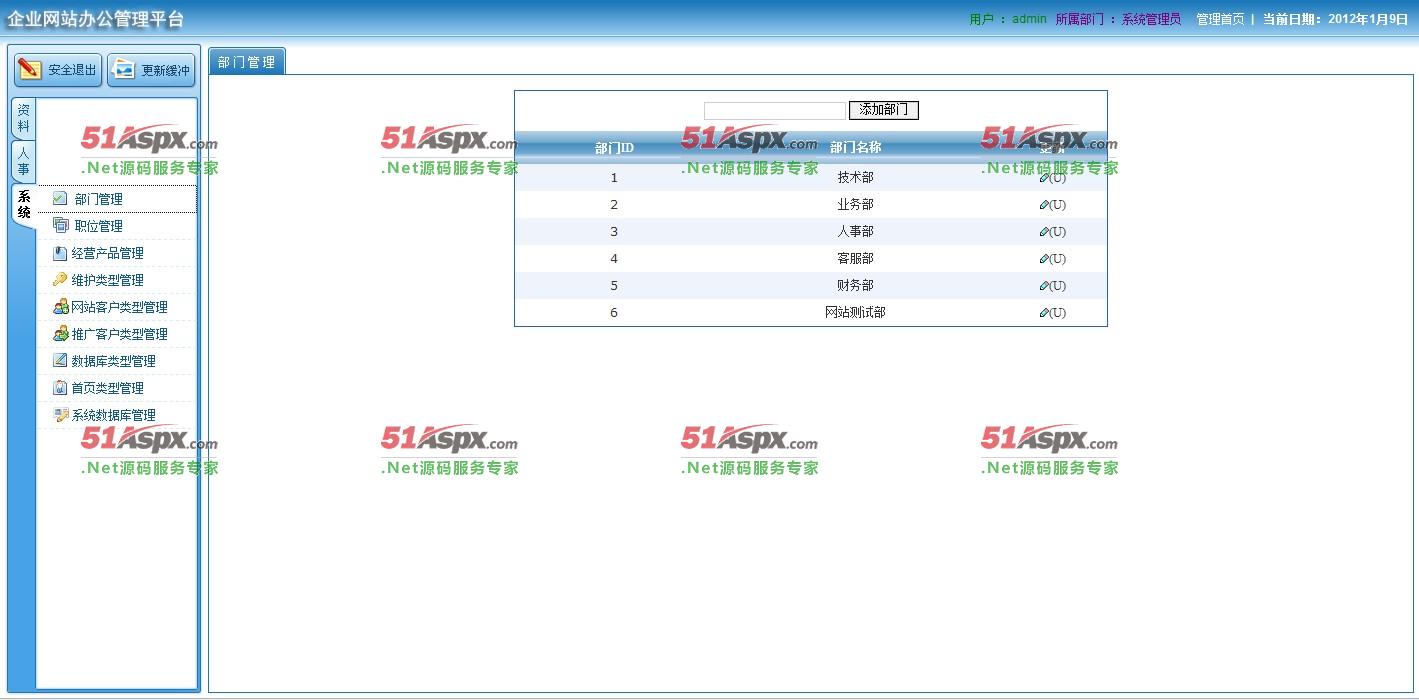Click the edit pencil icon for 技术部
The image size is (1419, 700).
point(1044,178)
